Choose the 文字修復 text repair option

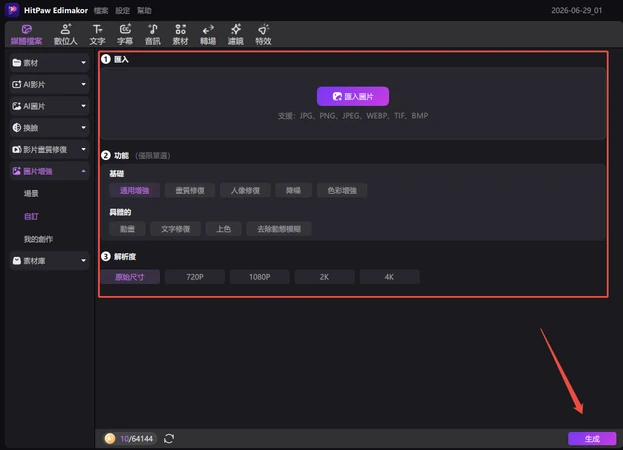(x=175, y=229)
